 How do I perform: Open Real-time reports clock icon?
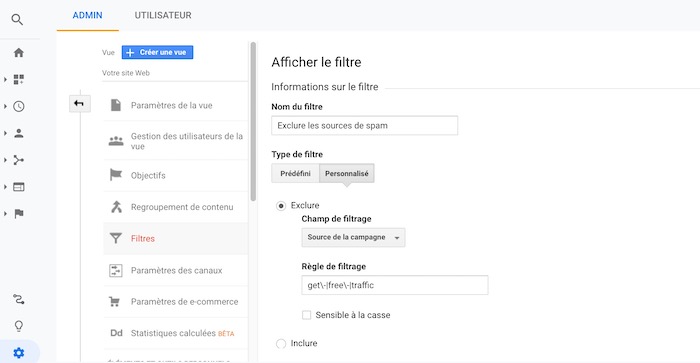(18, 106)
